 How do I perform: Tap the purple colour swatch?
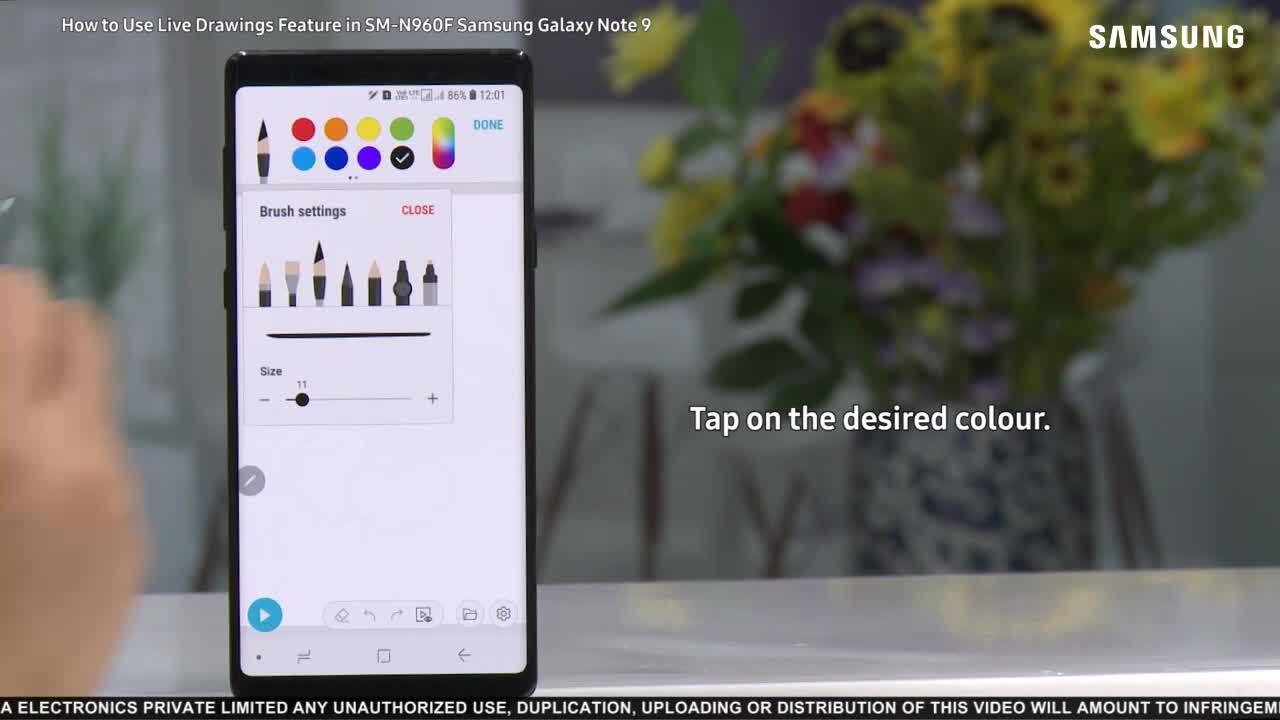369,158
